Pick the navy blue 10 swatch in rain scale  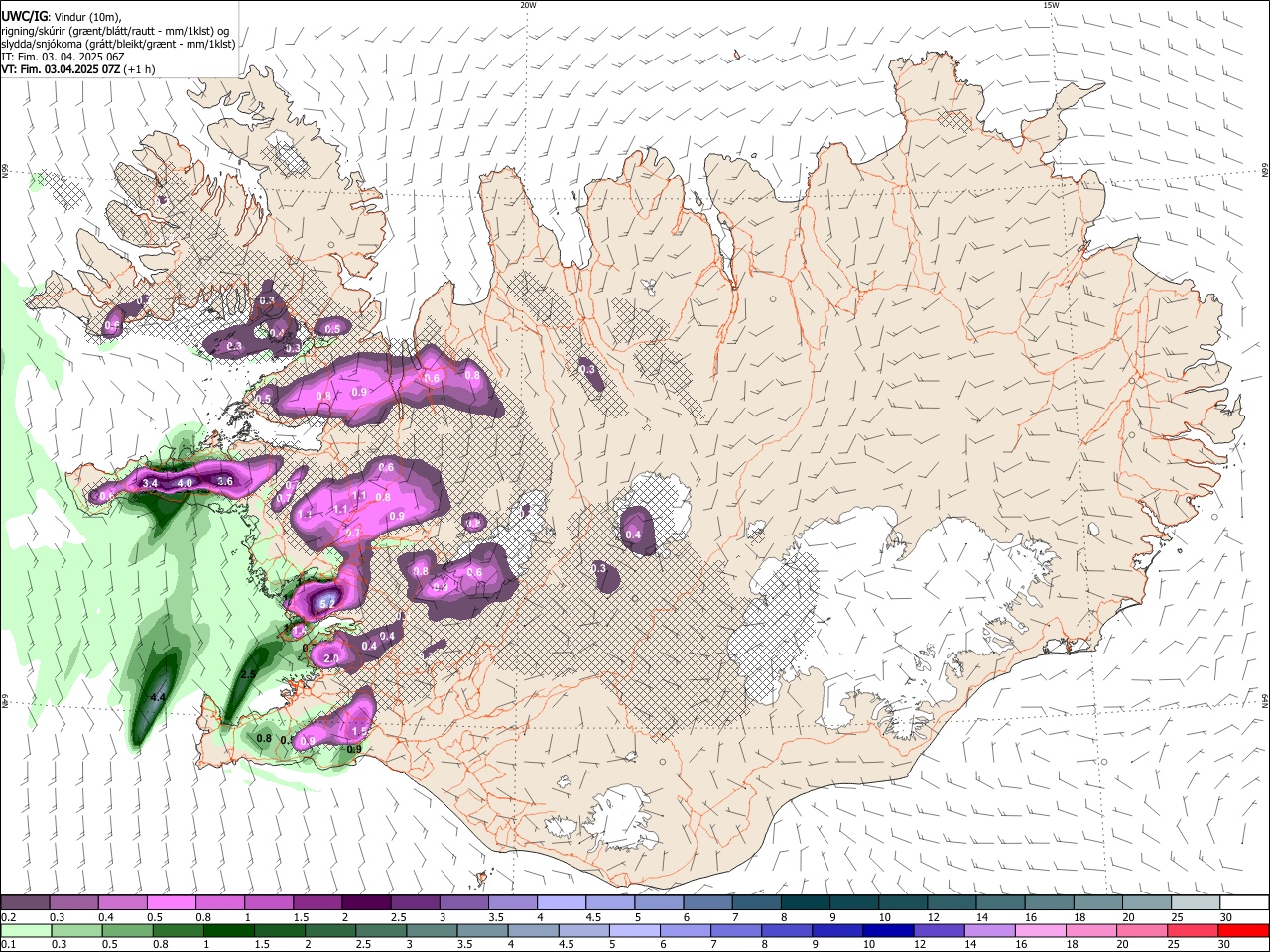point(888,930)
